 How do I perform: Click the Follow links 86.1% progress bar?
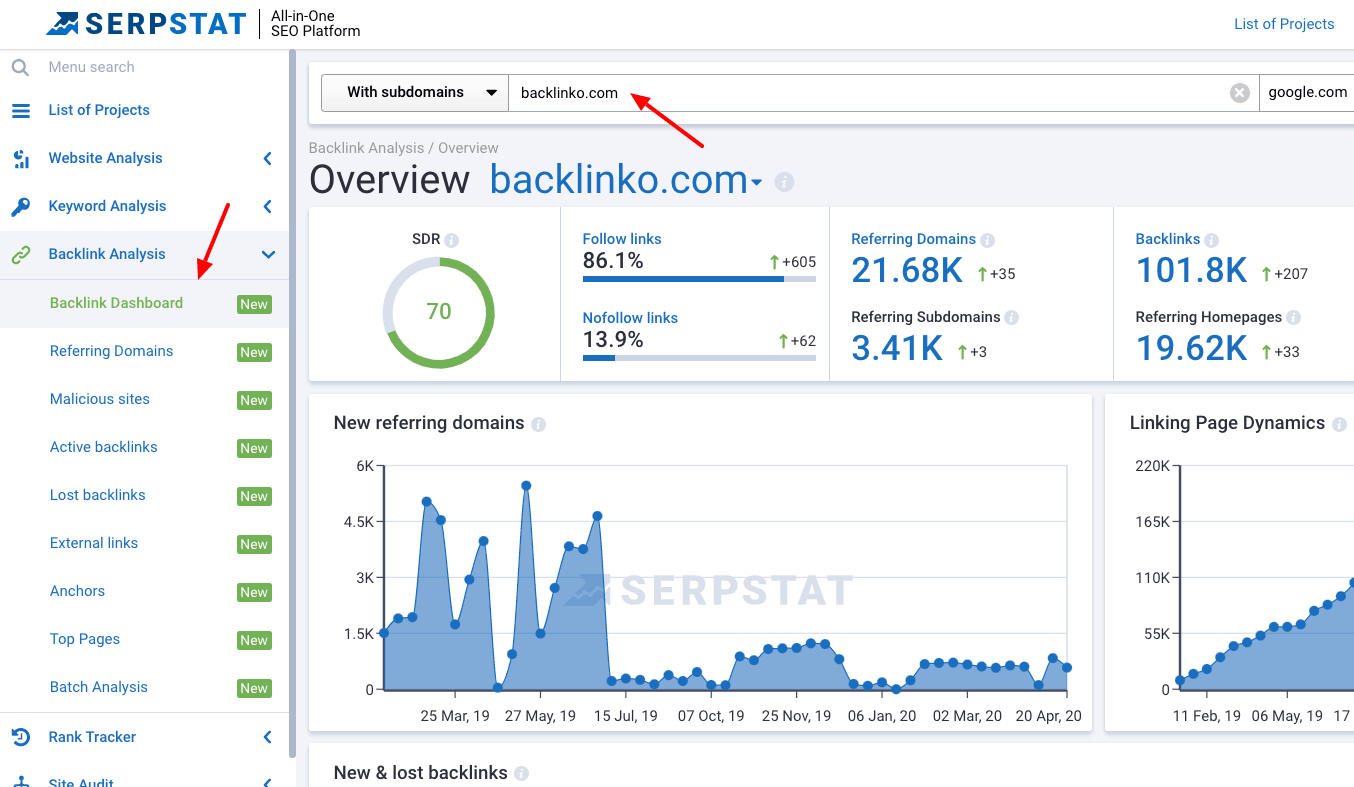click(x=699, y=279)
